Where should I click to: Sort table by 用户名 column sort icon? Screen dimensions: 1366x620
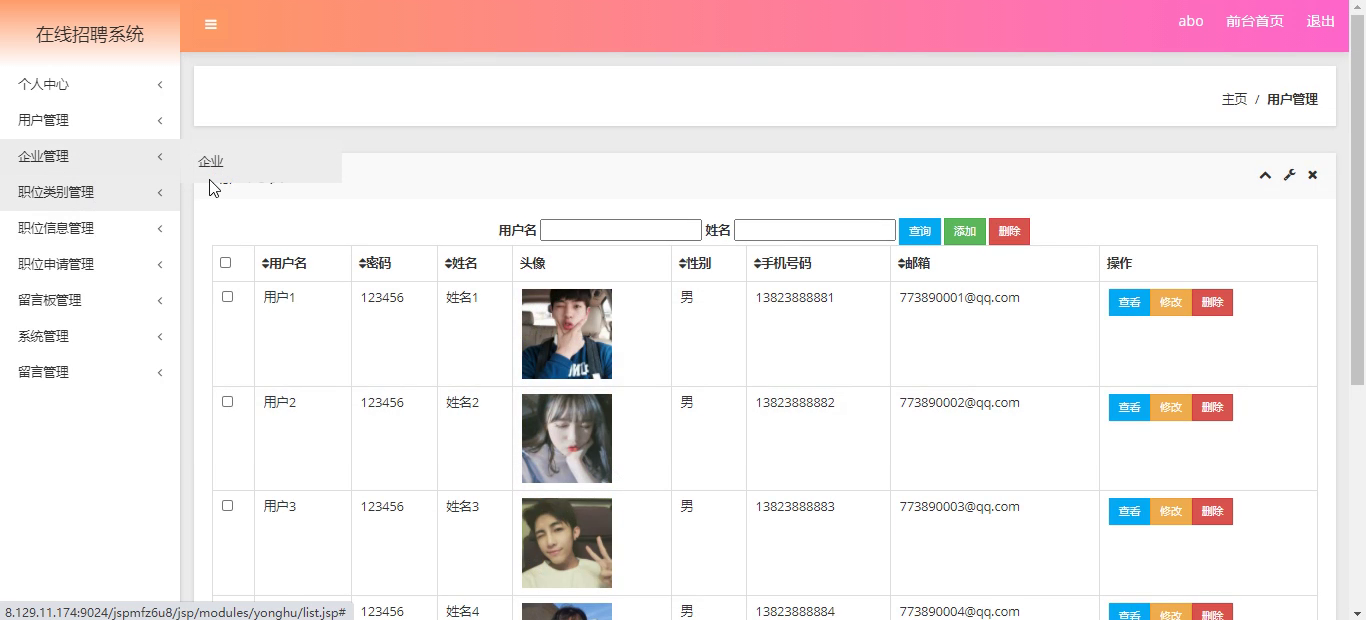(265, 264)
